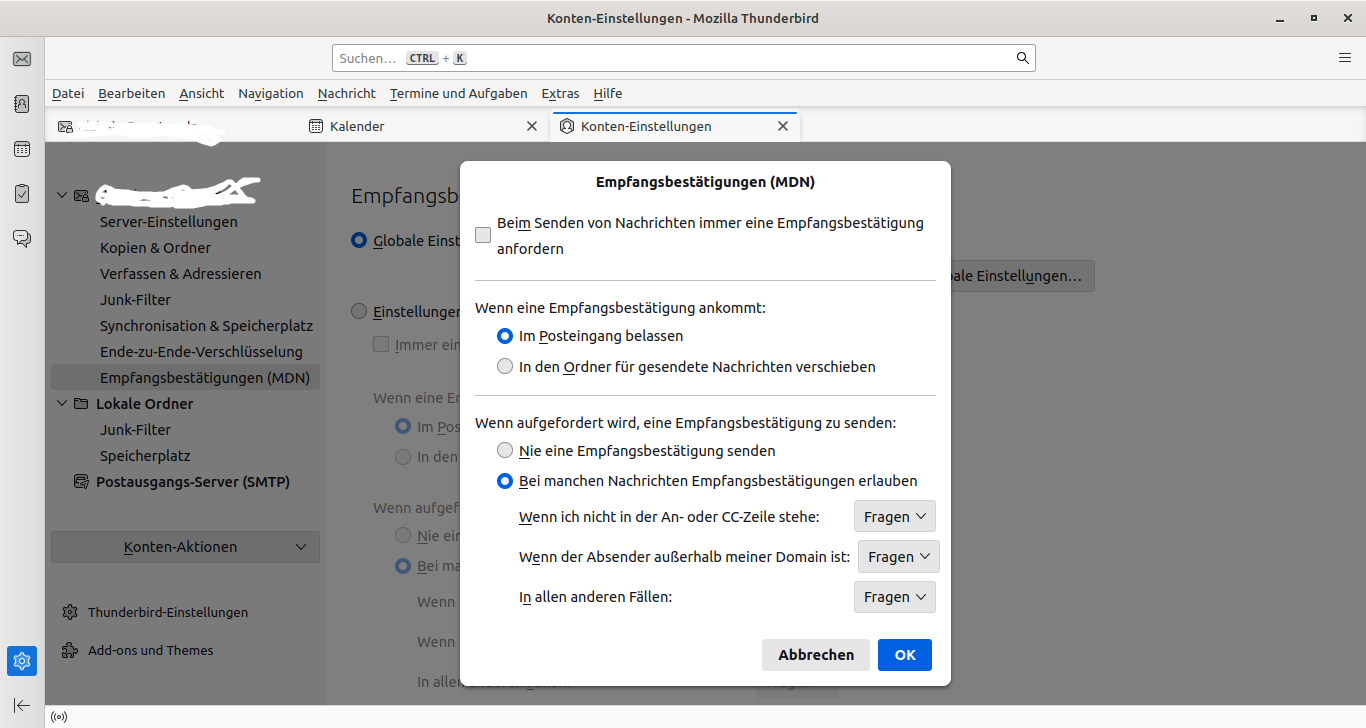Screen dimensions: 1366x728
Task: Select Server-Einstellungen in account tree
Action: coord(169,222)
